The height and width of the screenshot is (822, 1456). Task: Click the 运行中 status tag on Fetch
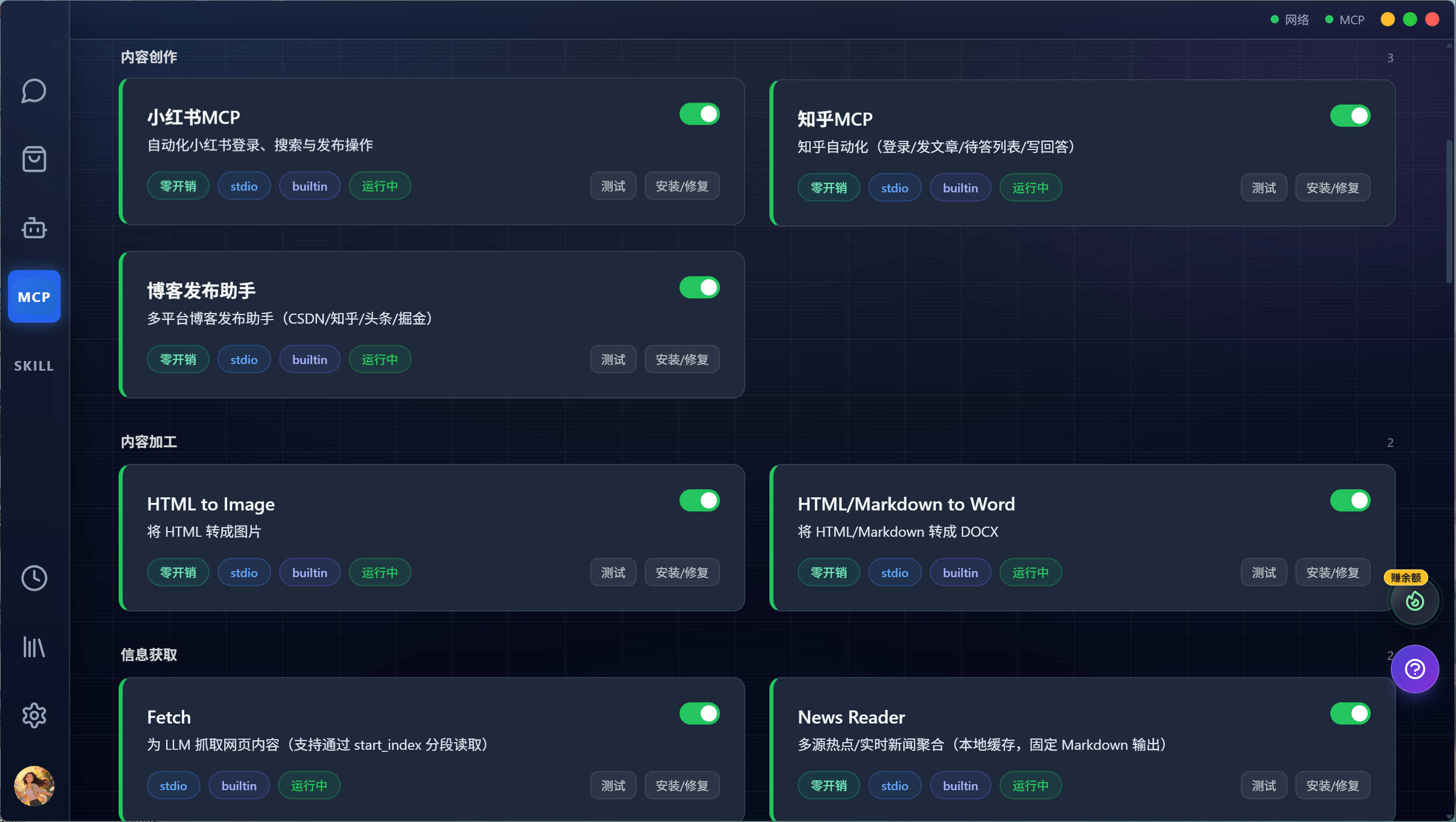(x=308, y=786)
